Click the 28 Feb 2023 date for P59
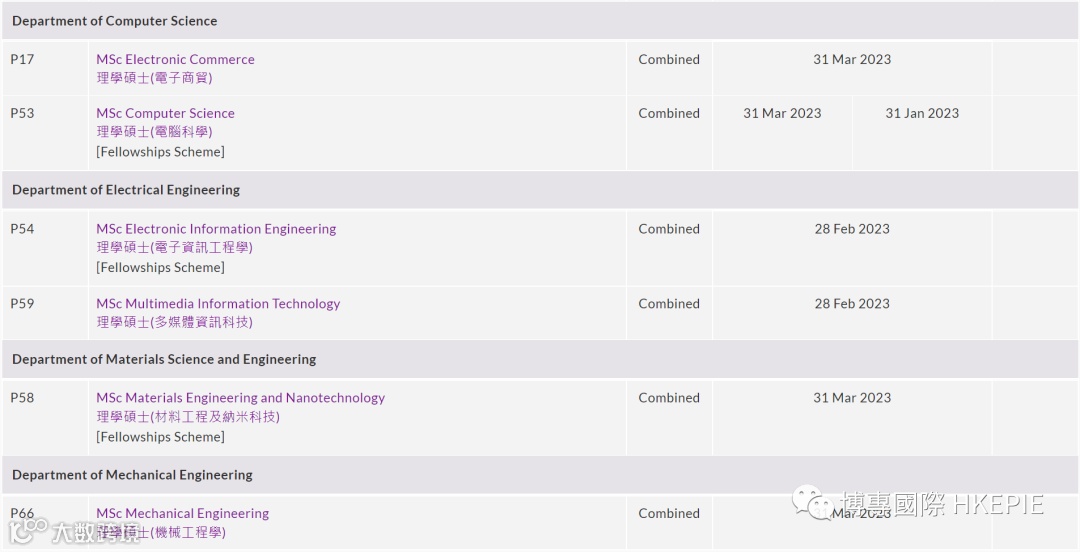 tap(851, 304)
